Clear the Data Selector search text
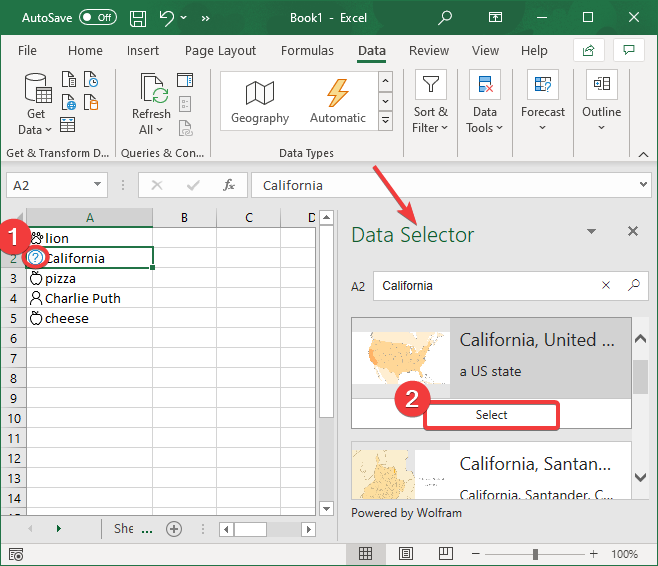Screen dimensions: 658x566 606,286
